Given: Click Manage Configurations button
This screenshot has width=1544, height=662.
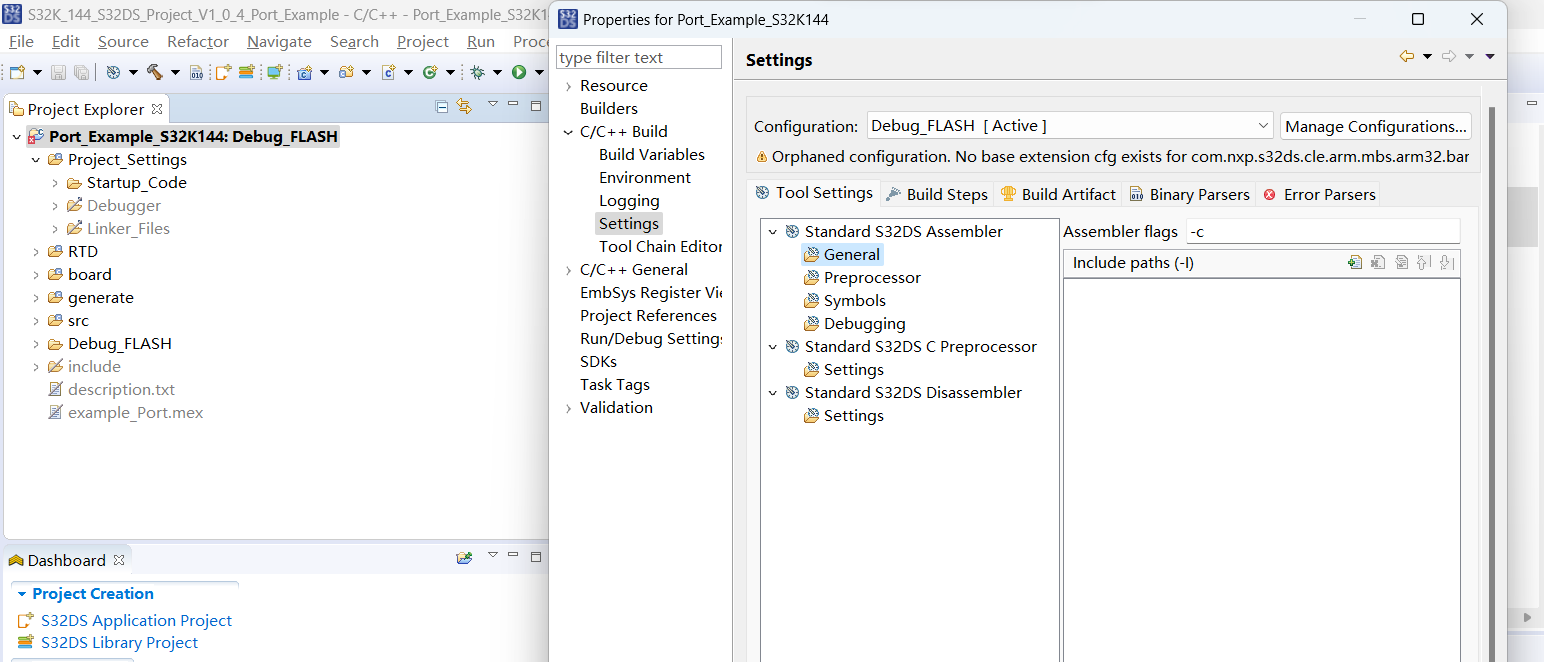Looking at the screenshot, I should 1376,125.
